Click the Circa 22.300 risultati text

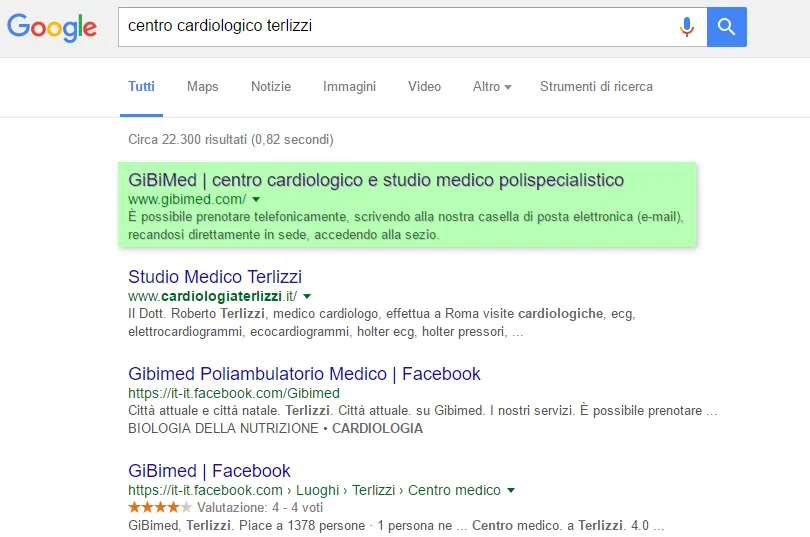coord(231,139)
